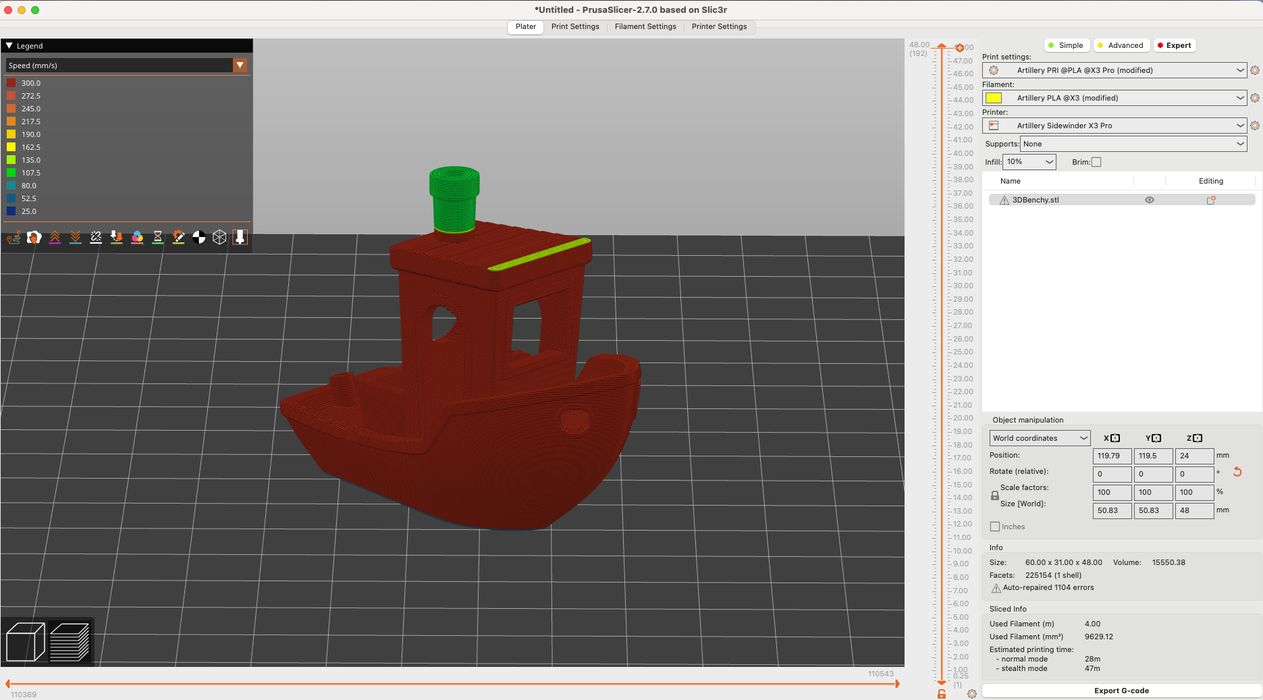
Task: Toggle the hourglass icon in legend toolbar
Action: (x=158, y=237)
